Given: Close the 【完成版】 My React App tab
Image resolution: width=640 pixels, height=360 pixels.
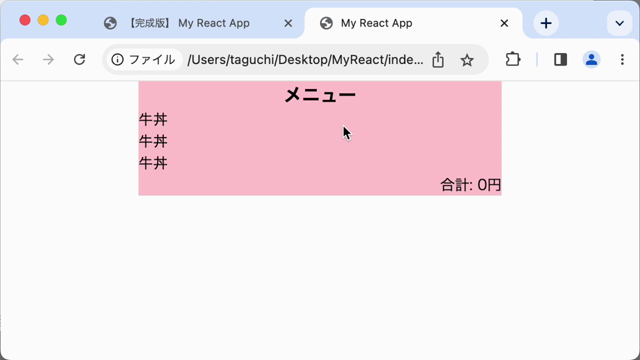Looking at the screenshot, I should click(288, 23).
